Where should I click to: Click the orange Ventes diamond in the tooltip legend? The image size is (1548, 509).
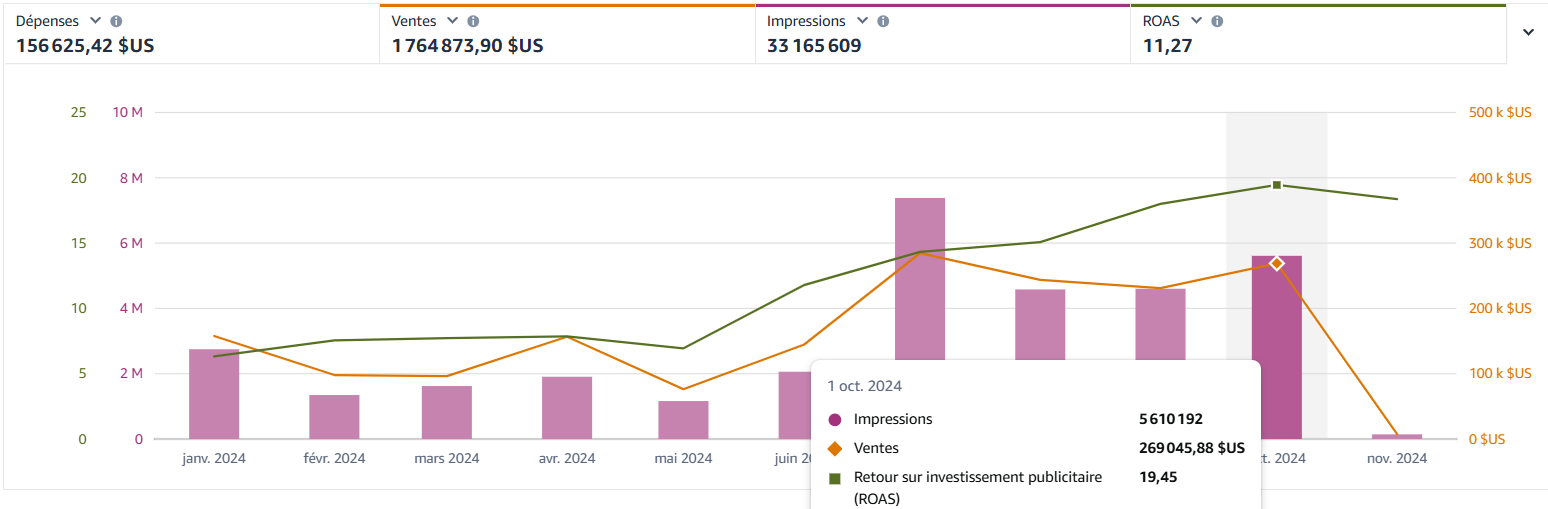pyautogui.click(x=835, y=448)
